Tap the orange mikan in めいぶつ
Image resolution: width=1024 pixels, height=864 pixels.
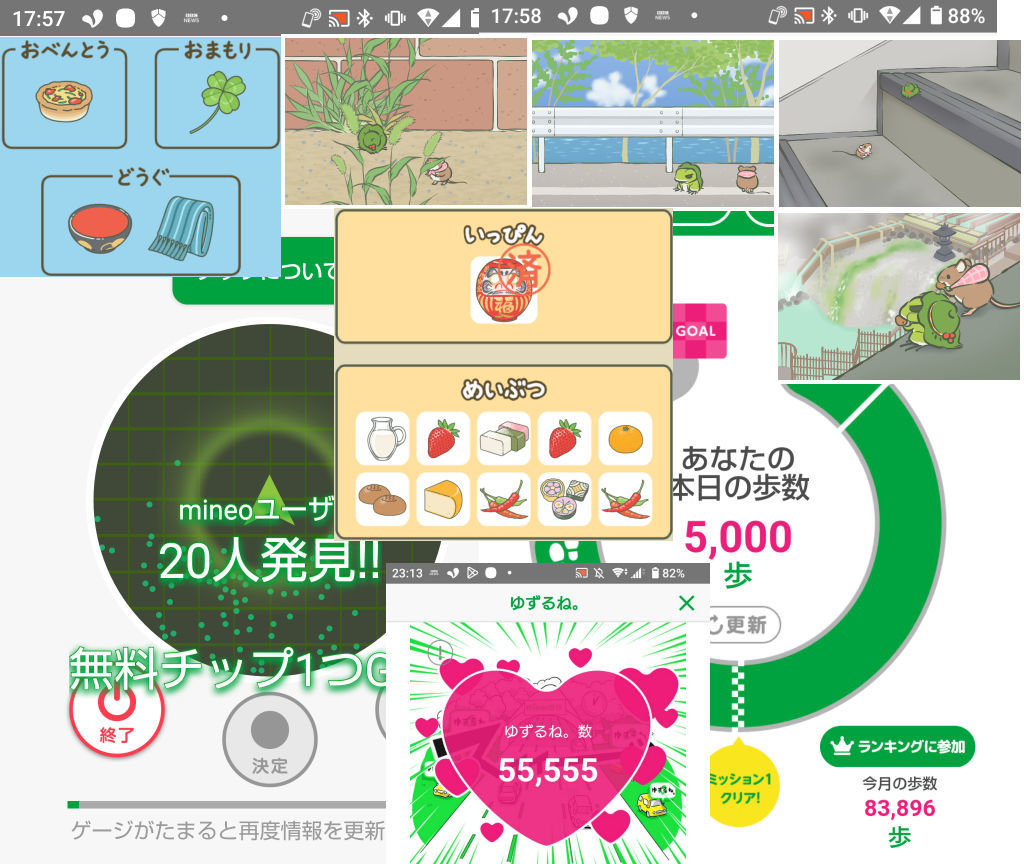[x=625, y=438]
